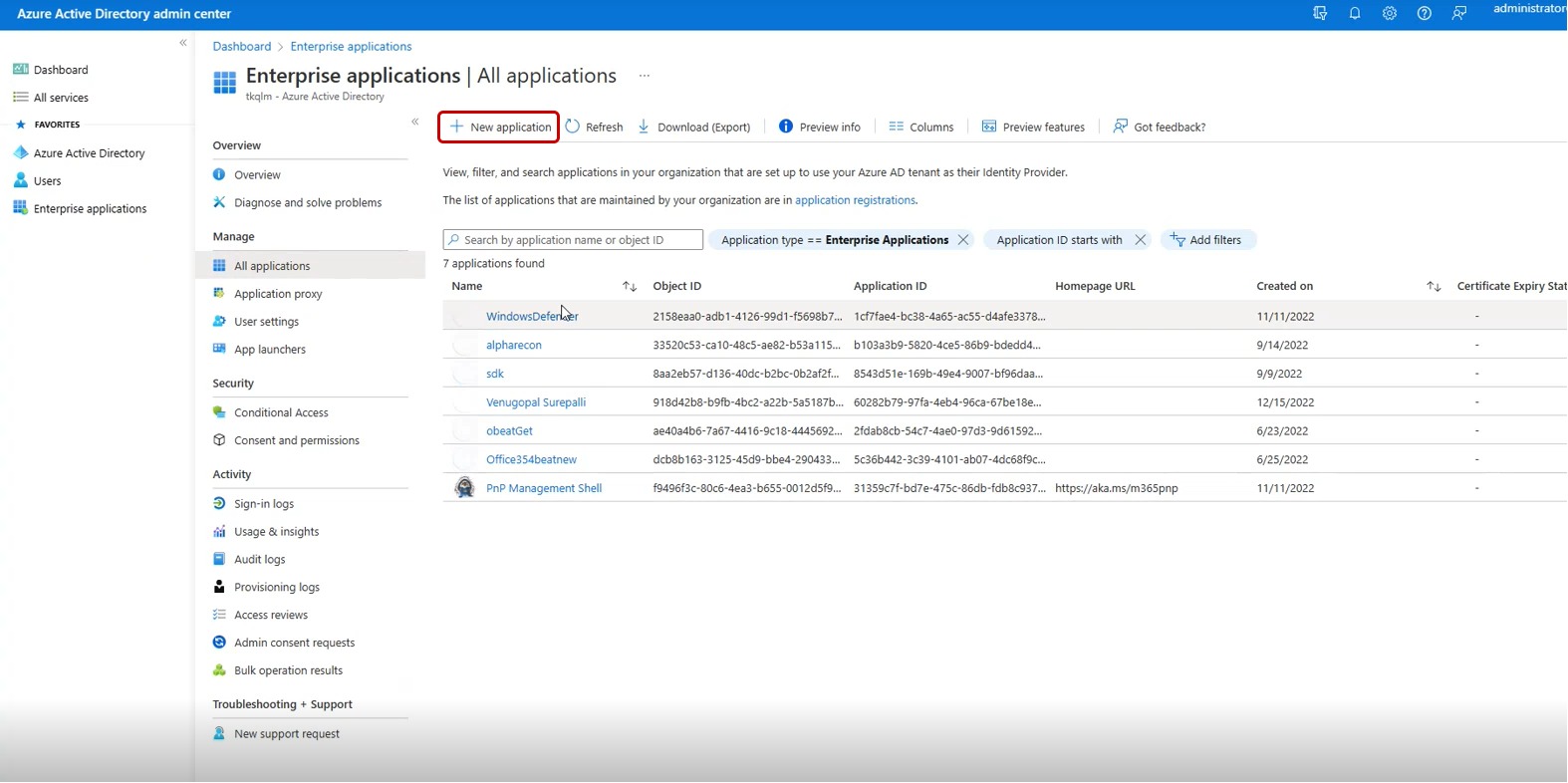1568x783 pixels.
Task: Click Add filters button
Action: (1207, 240)
